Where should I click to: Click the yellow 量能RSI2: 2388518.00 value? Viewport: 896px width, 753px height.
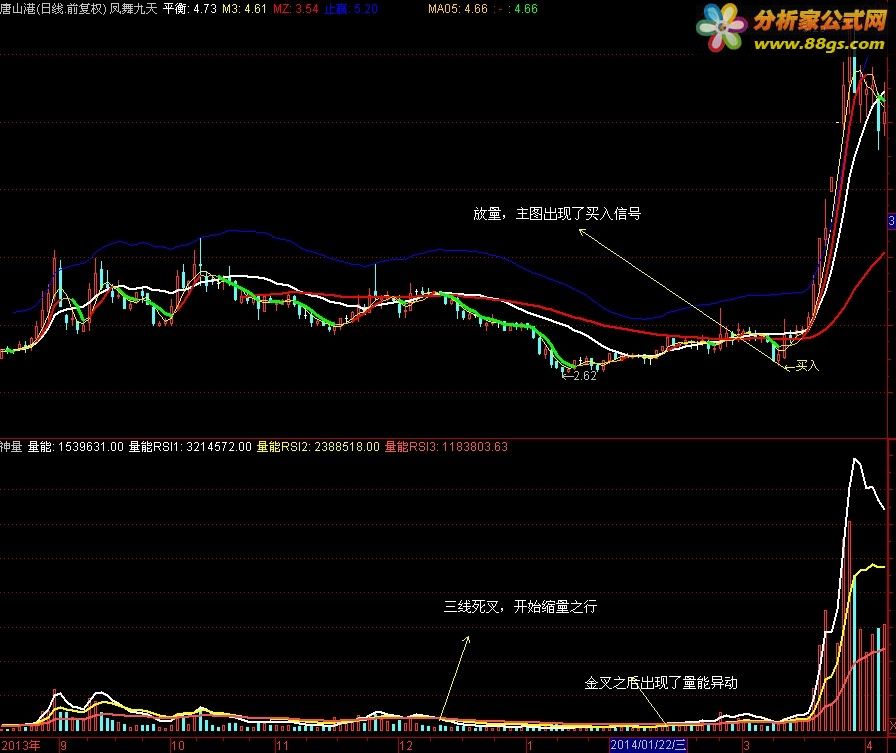318,447
